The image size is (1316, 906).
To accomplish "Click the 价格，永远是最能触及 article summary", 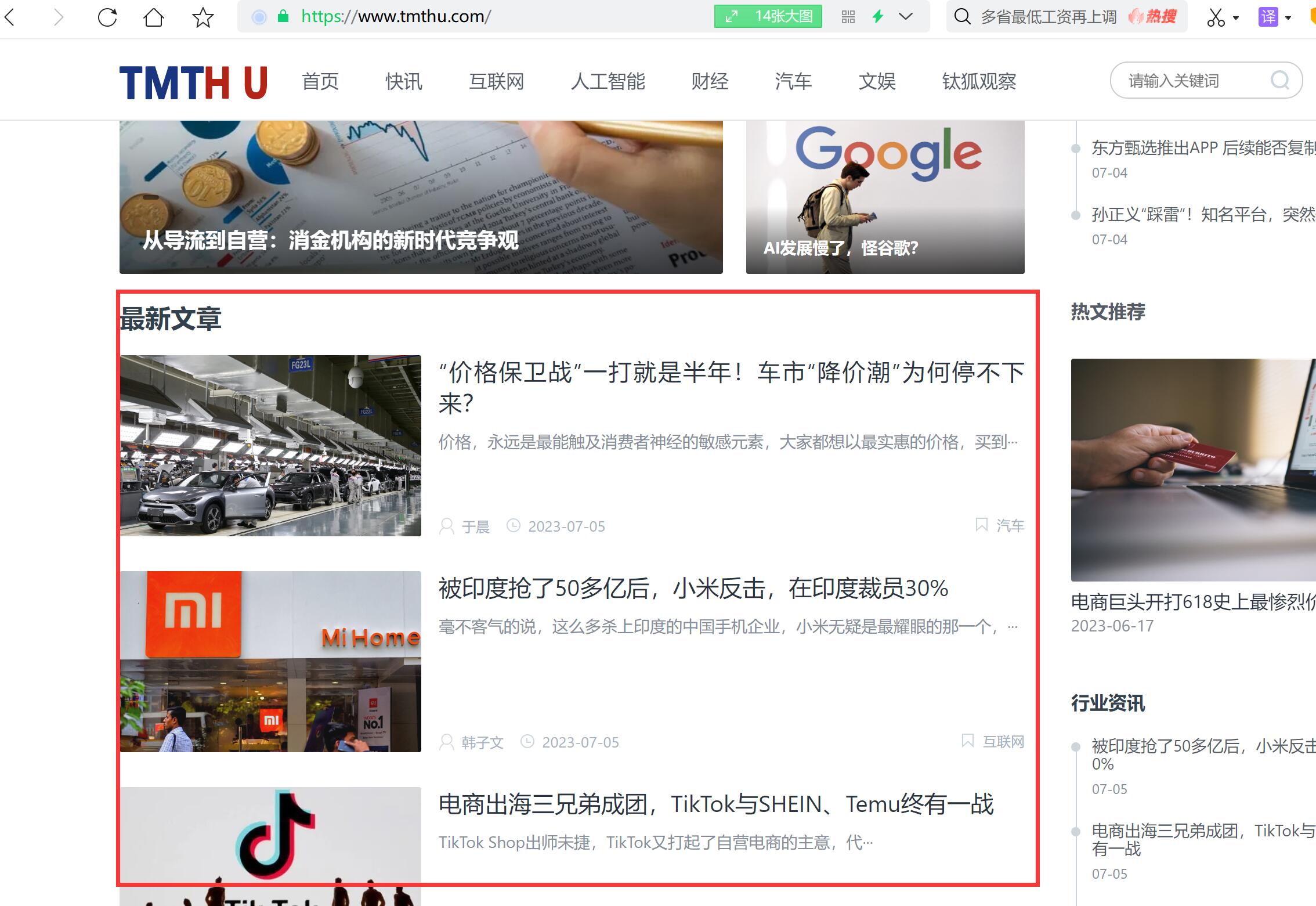I will (x=728, y=442).
